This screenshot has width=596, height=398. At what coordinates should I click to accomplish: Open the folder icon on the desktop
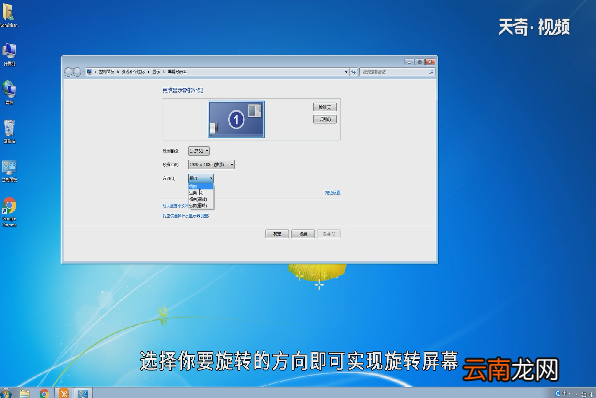click(8, 14)
